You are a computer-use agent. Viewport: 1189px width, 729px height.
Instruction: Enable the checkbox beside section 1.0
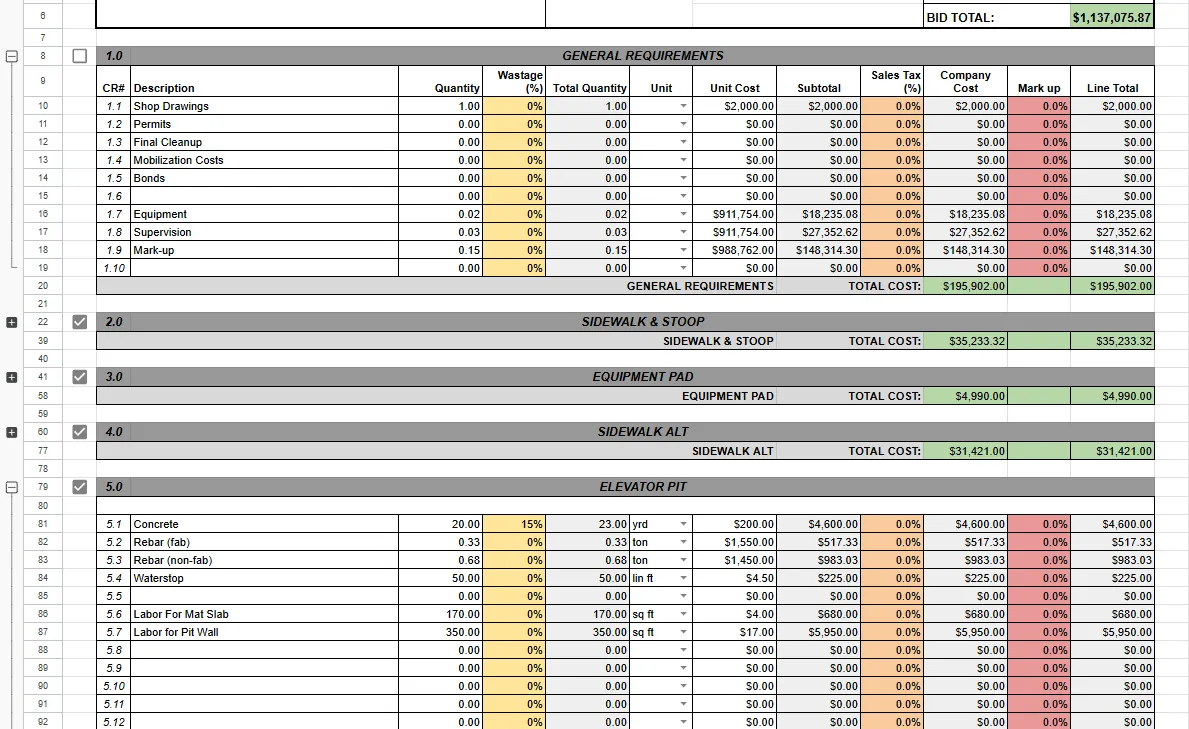click(79, 56)
